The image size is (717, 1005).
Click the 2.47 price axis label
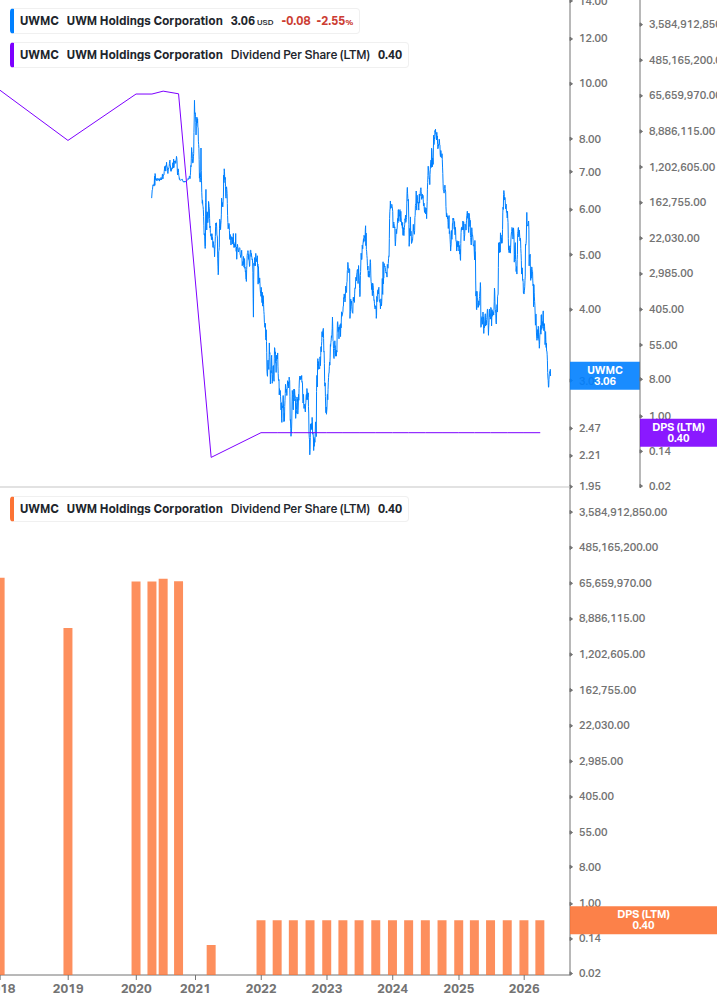(590, 428)
